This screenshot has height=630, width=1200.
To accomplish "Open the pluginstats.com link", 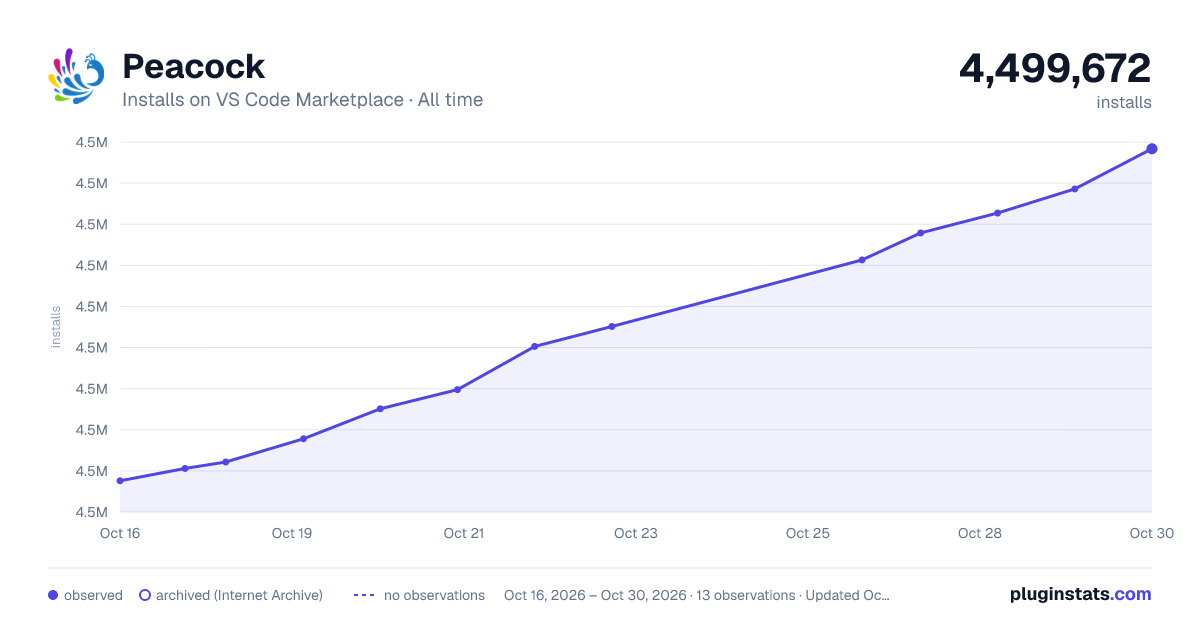I will pyautogui.click(x=1081, y=594).
